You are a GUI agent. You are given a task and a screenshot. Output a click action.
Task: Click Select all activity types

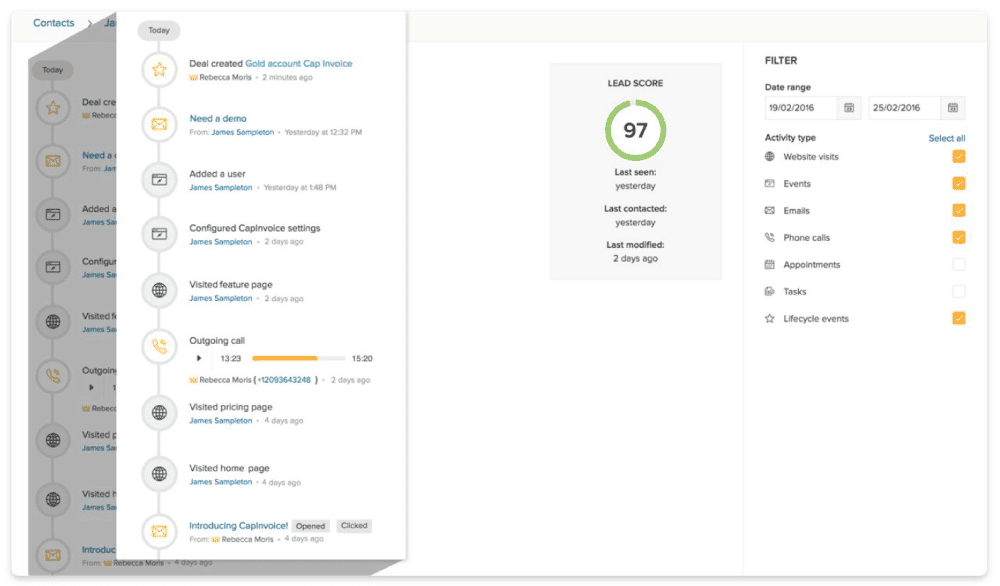point(946,139)
